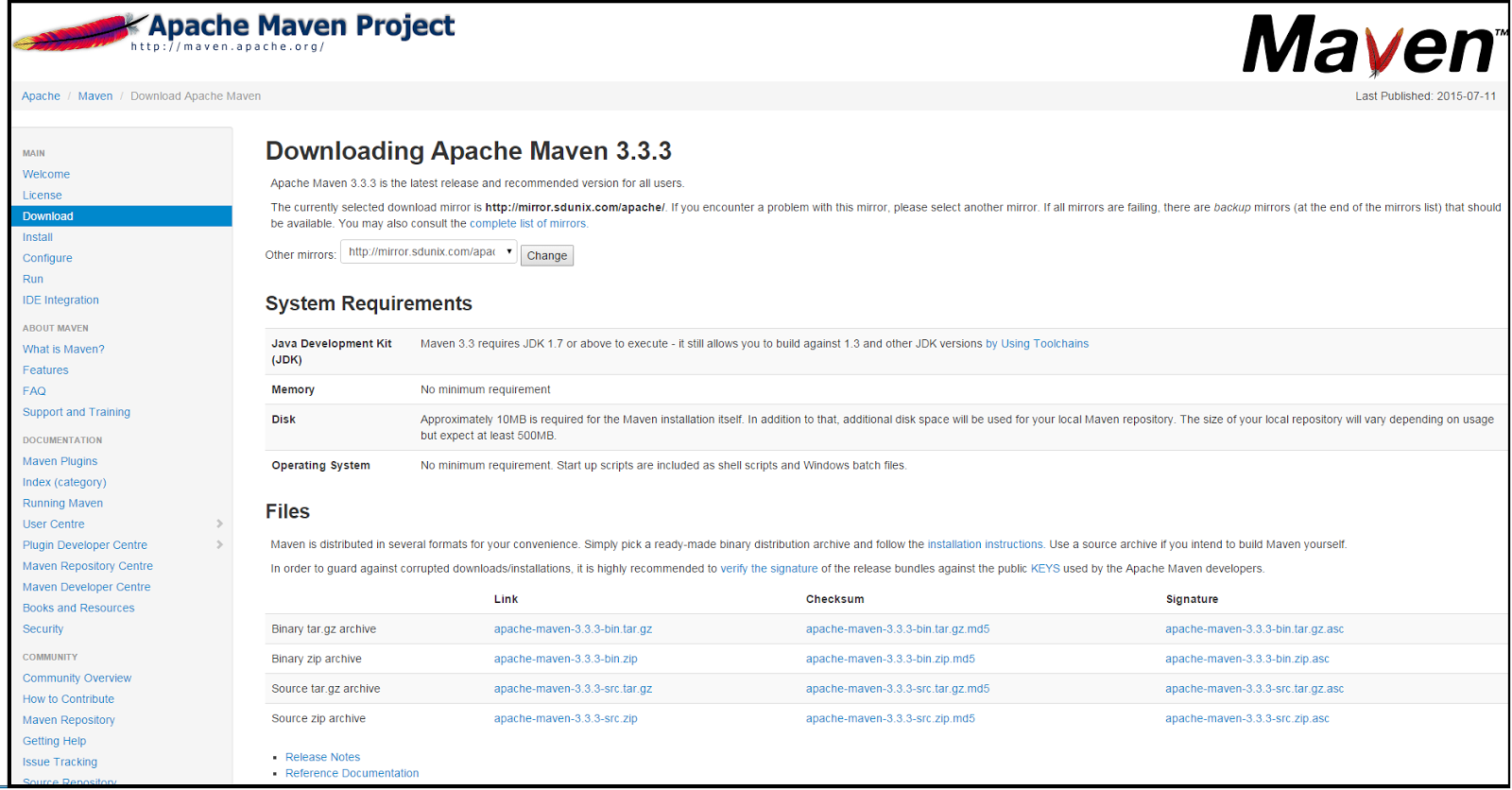1512x790 pixels.
Task: Open apache-maven-3.3.3-bin.tar.gz.asc signature
Action: tap(1254, 629)
